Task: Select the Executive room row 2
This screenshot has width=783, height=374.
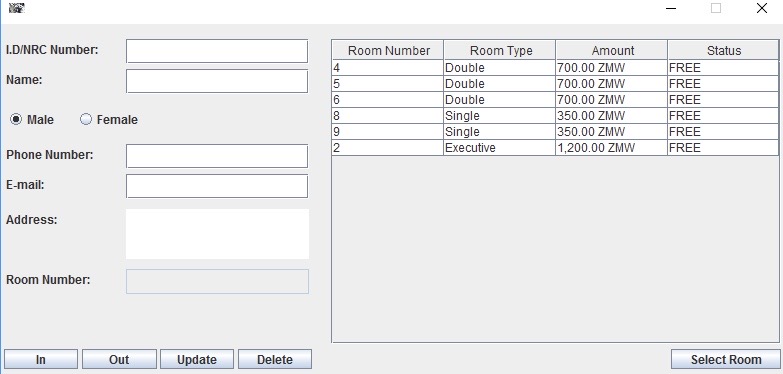Action: tap(555, 148)
